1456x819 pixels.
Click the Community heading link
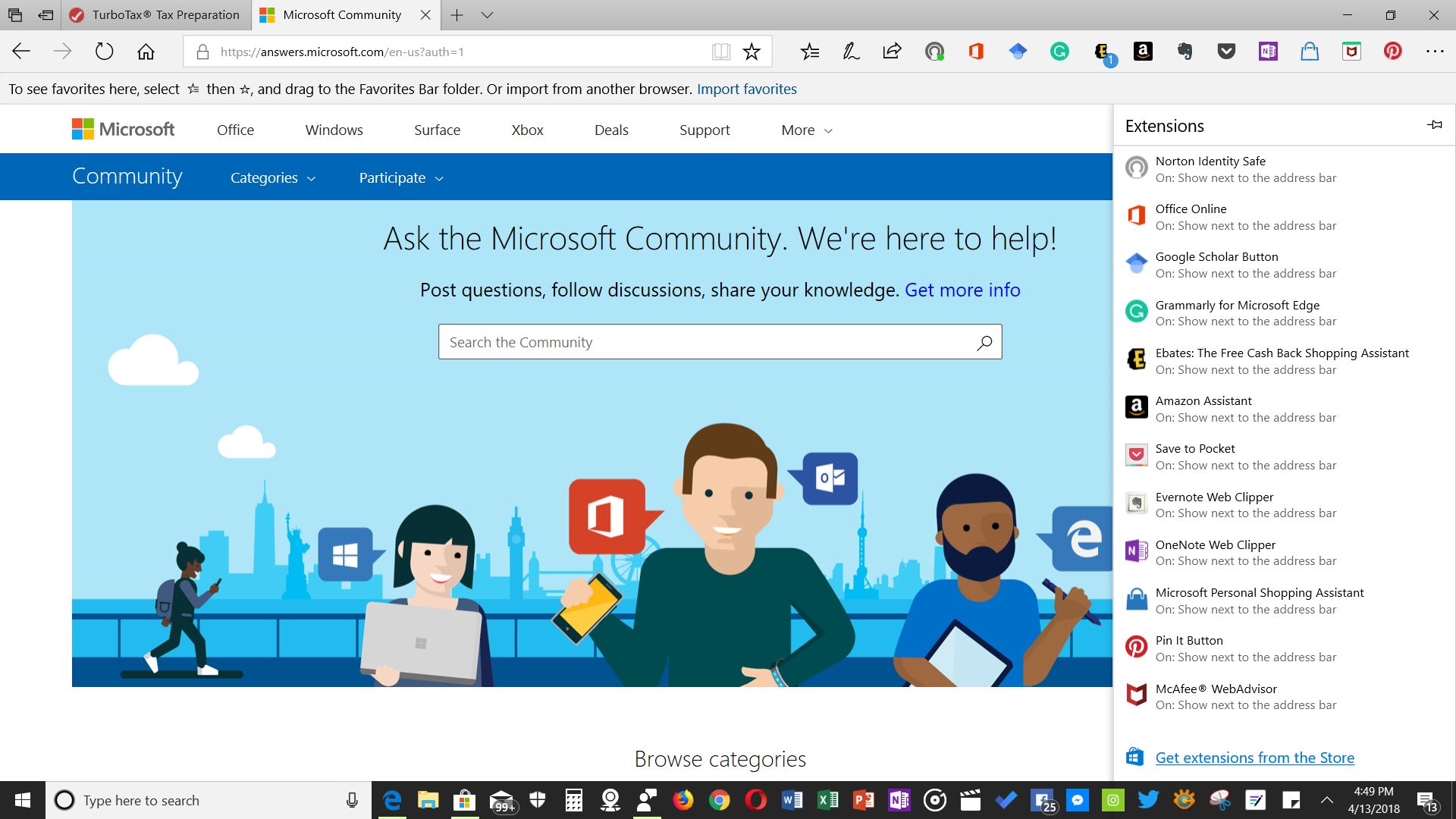click(127, 176)
